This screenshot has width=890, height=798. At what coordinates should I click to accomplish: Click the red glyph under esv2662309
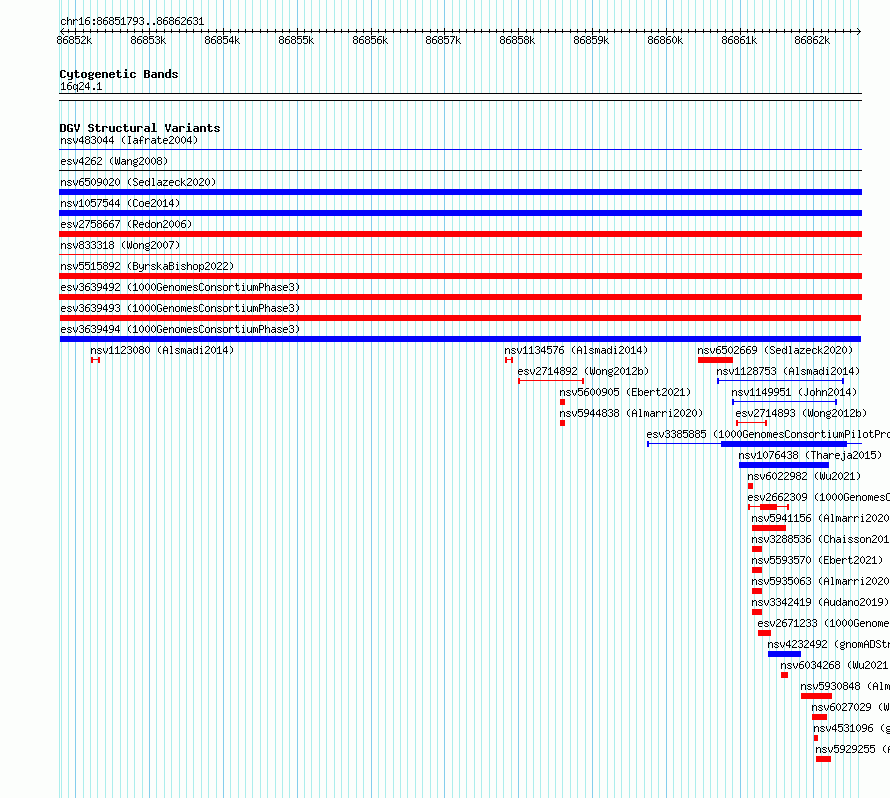point(769,507)
